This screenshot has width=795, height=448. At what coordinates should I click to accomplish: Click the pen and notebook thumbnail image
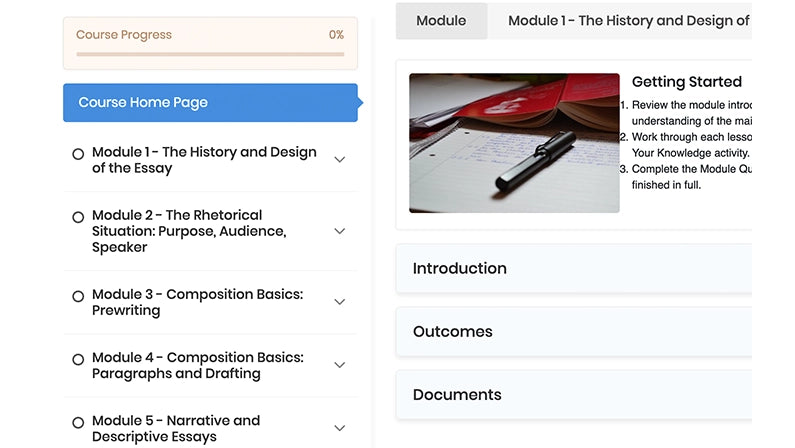pos(514,143)
